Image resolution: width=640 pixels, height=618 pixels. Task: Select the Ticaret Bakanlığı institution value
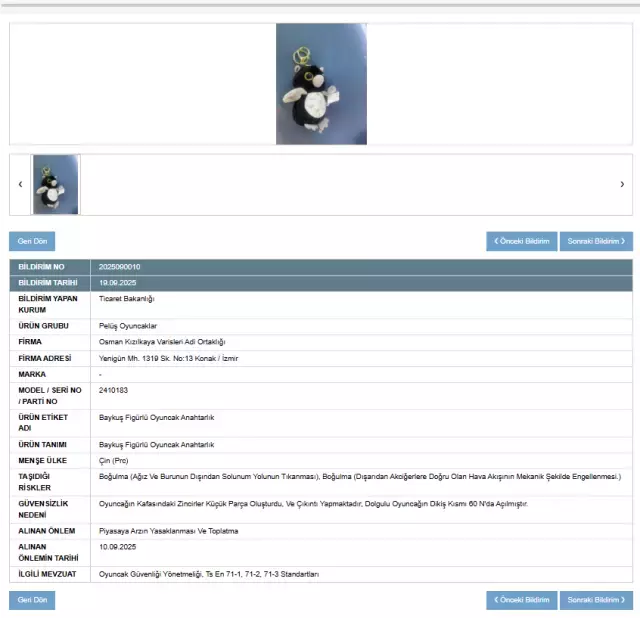(x=127, y=299)
